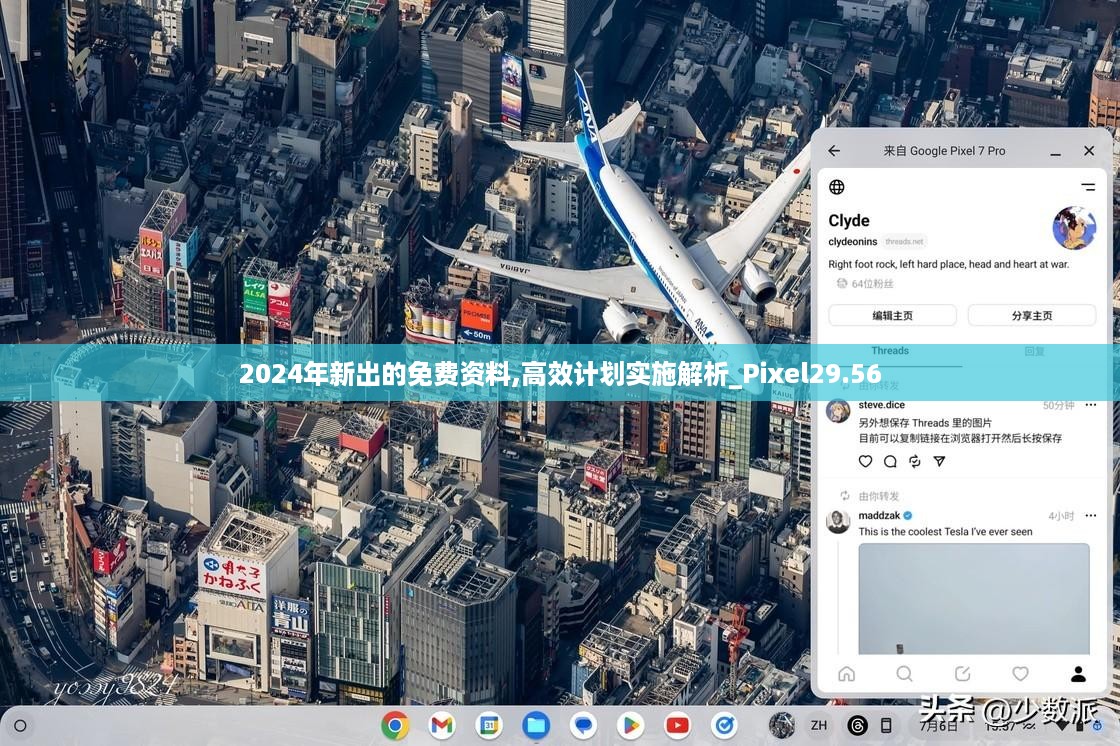Share steve.dice's post with send icon
Screen dimensions: 1120x746
point(939,461)
